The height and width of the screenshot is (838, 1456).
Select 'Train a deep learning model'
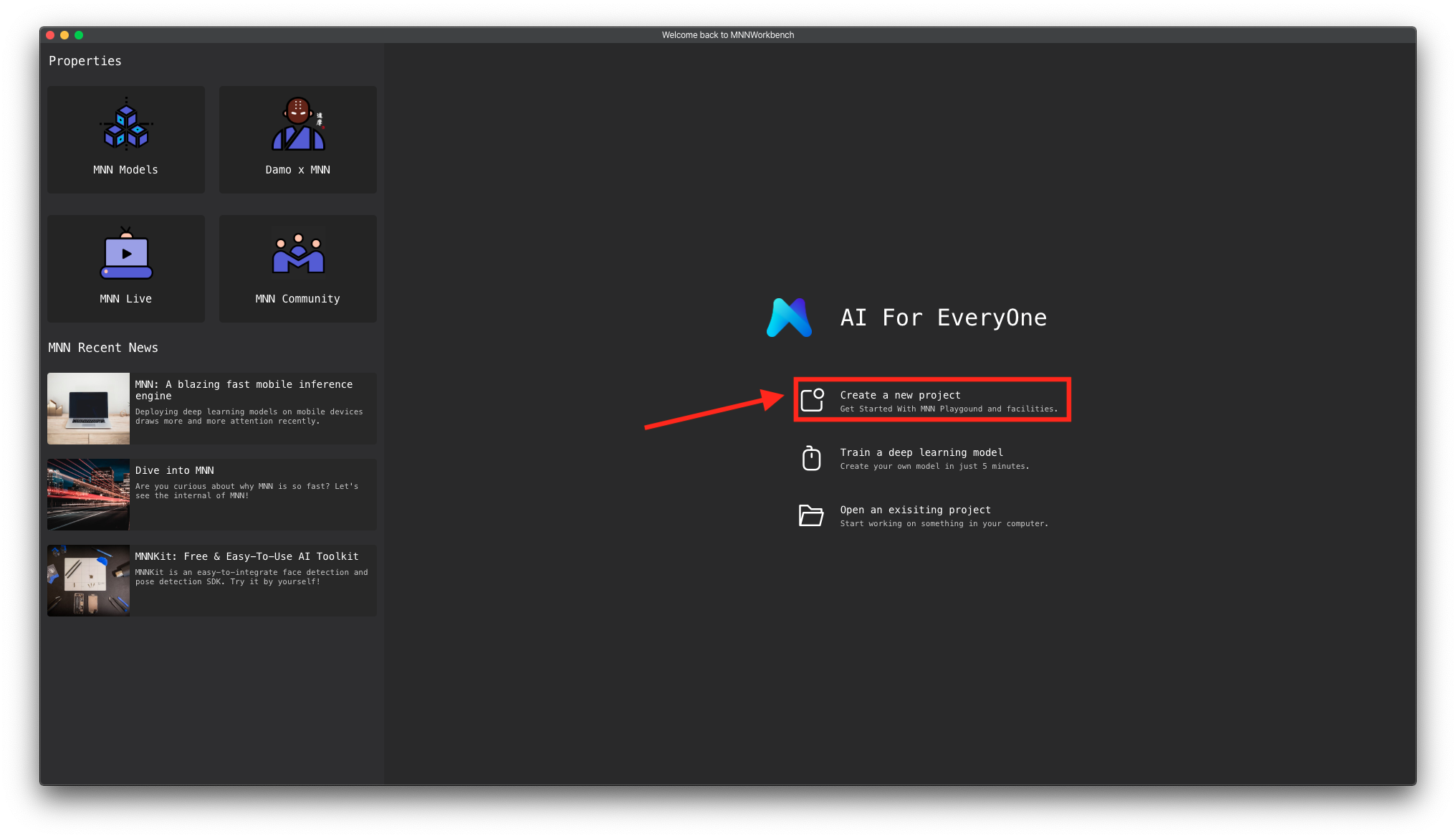tap(921, 452)
